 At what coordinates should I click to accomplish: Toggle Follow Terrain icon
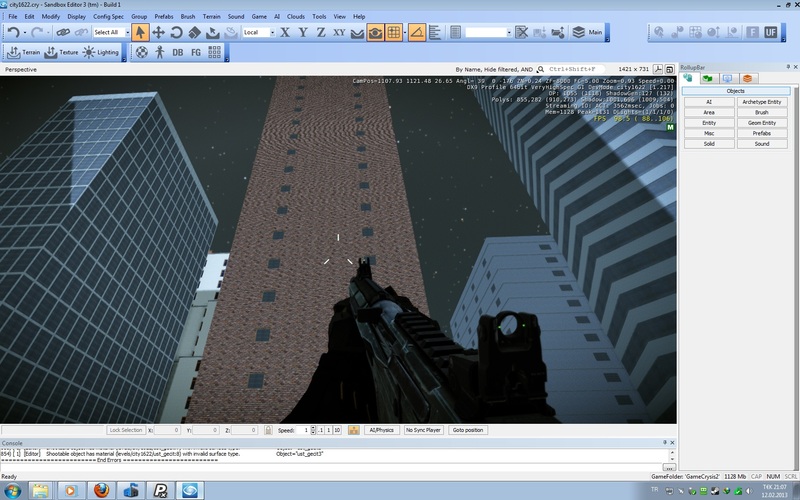click(357, 33)
